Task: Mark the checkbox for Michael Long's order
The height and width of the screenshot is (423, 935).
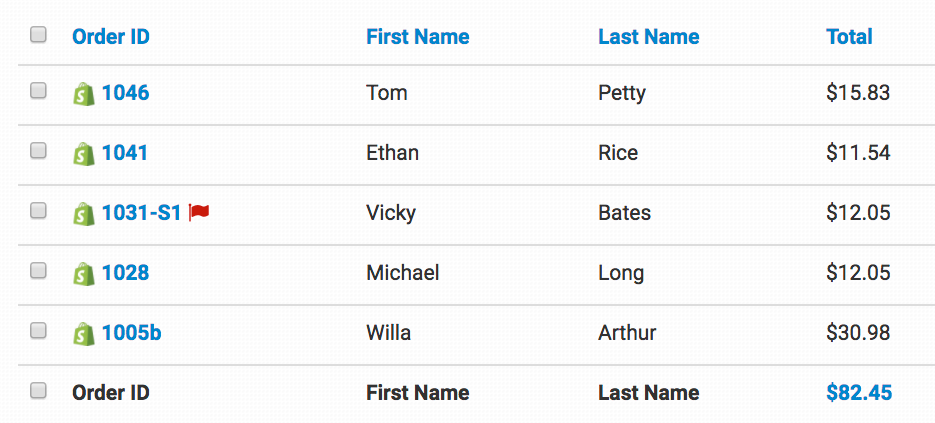Action: coord(38,271)
